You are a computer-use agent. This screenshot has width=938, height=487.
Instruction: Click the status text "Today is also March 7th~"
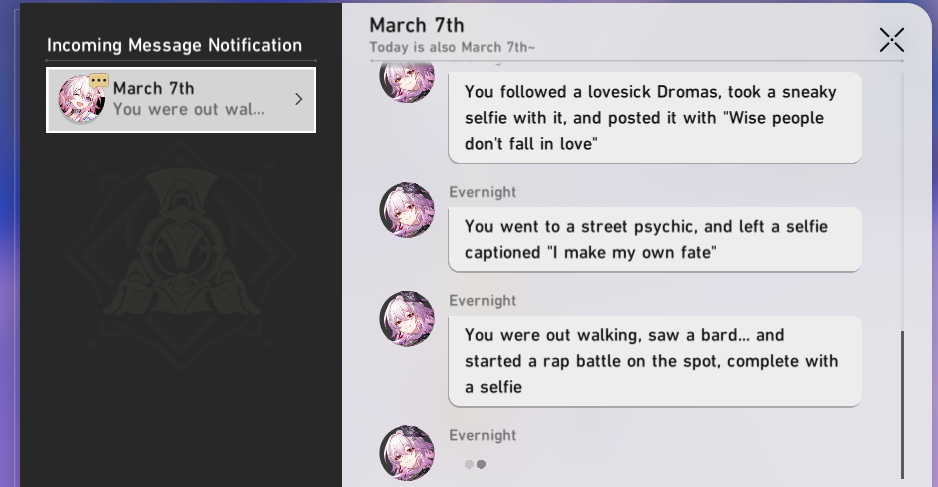coord(452,48)
